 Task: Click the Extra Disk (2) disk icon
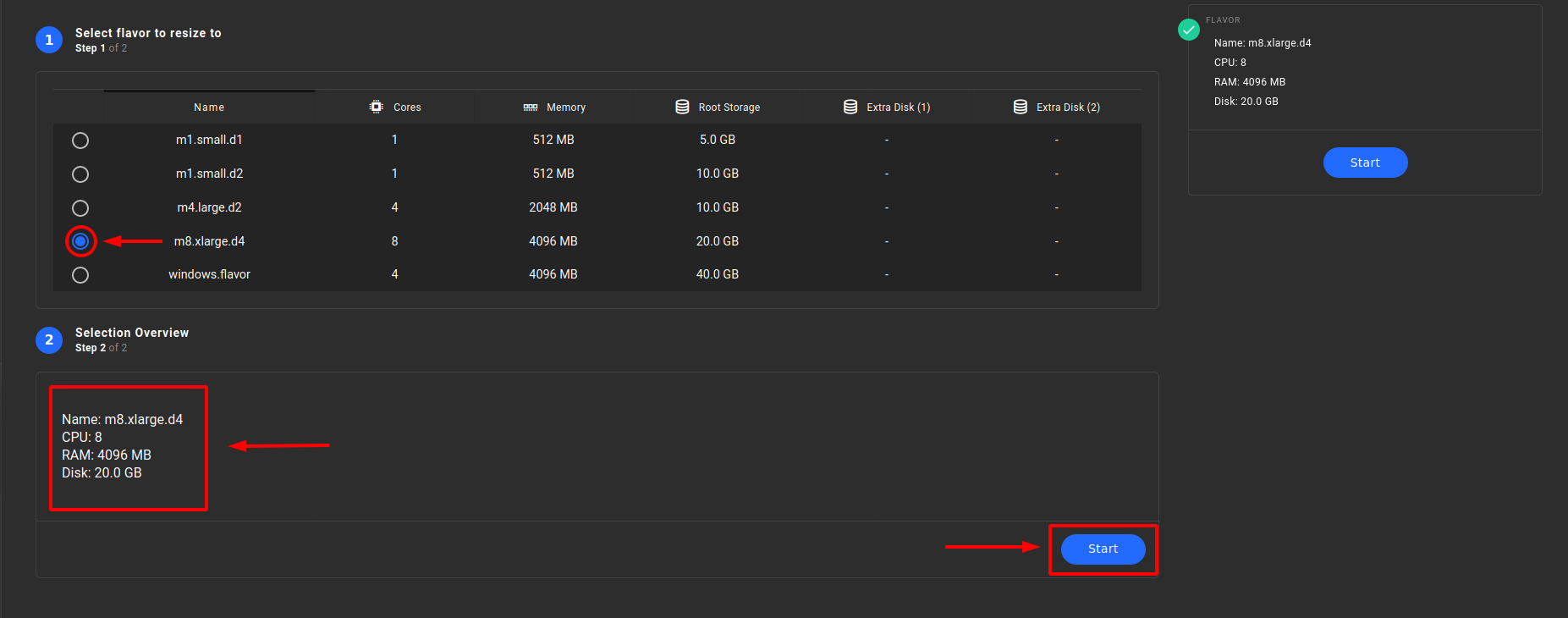[1021, 107]
